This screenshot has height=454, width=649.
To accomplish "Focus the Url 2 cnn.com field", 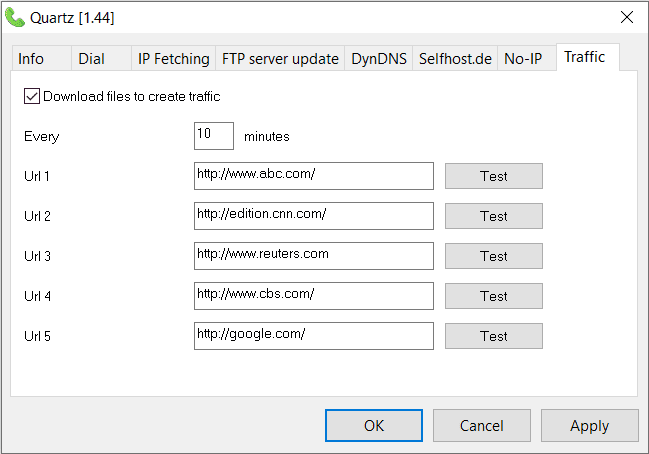I will click(x=314, y=216).
